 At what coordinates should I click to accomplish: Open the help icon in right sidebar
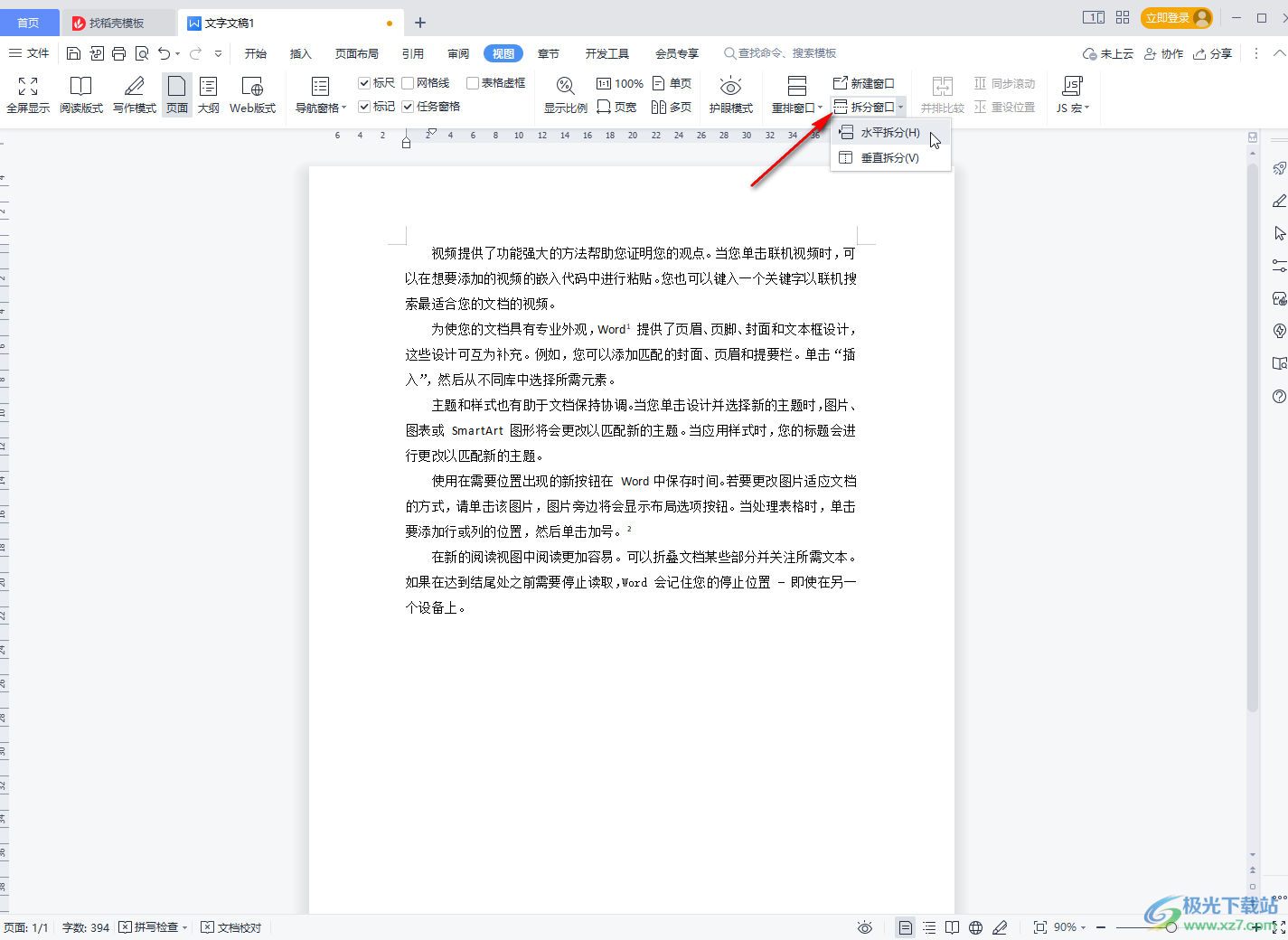pyautogui.click(x=1279, y=396)
